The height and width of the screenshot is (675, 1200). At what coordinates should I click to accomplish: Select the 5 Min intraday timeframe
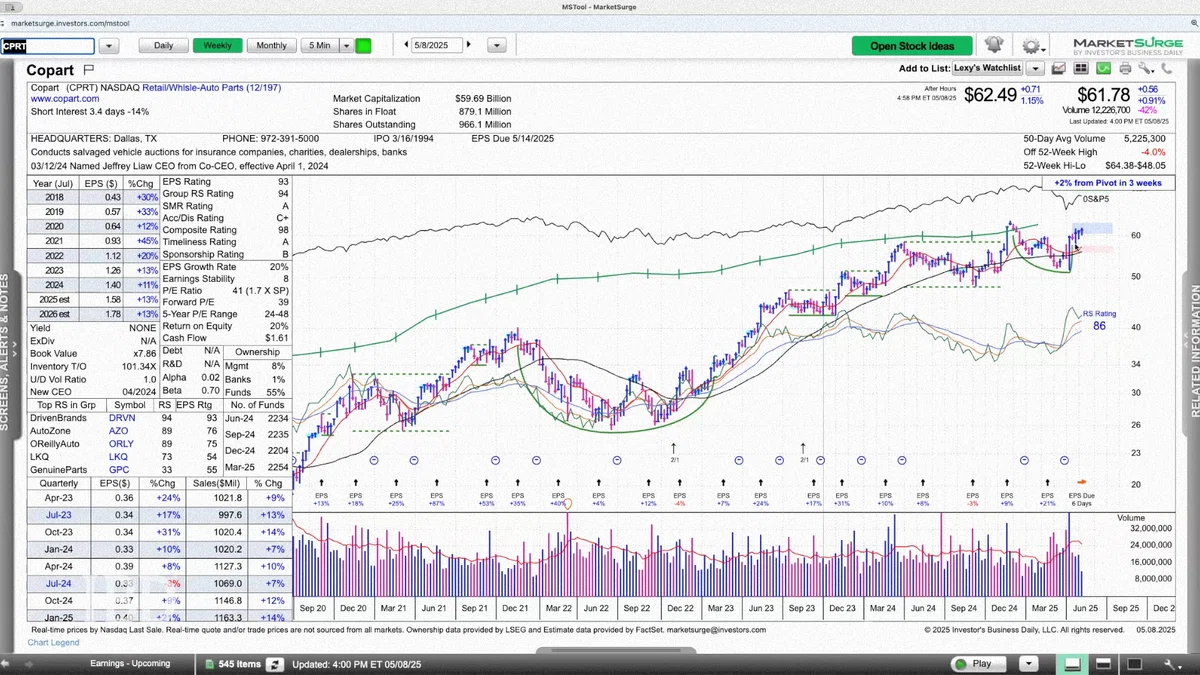point(321,46)
